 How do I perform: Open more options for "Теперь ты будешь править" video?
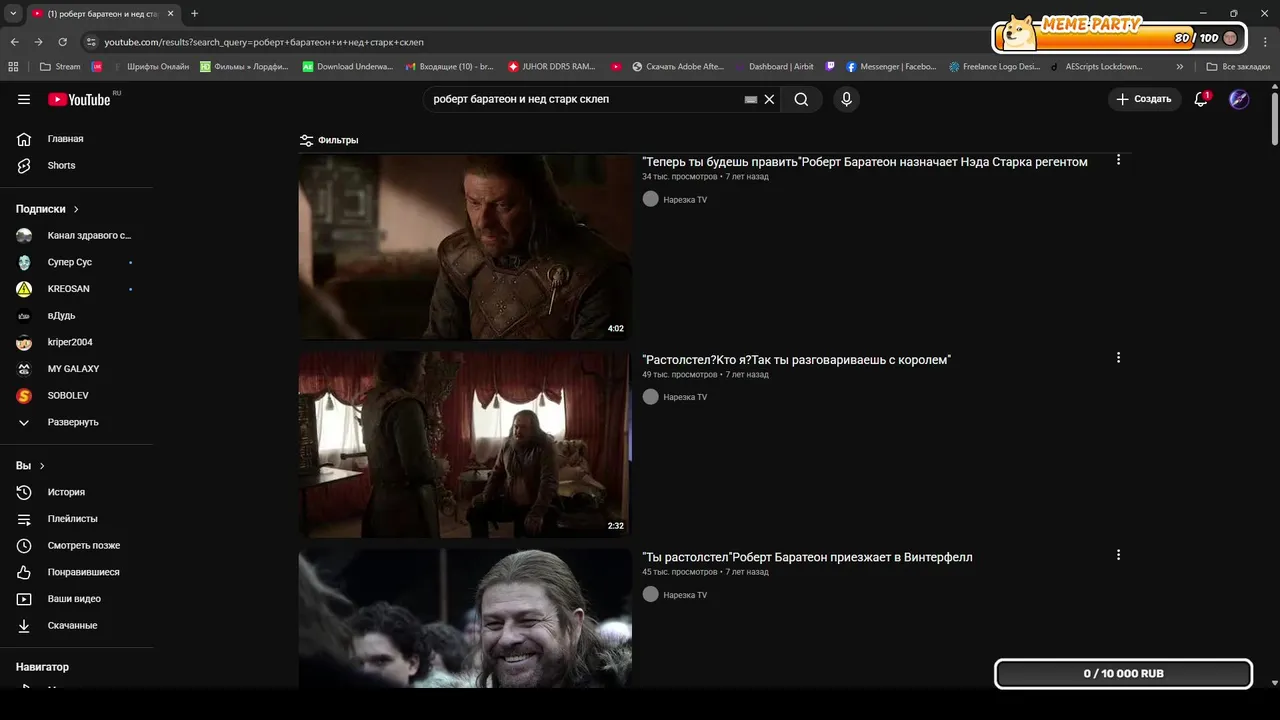[x=1118, y=160]
